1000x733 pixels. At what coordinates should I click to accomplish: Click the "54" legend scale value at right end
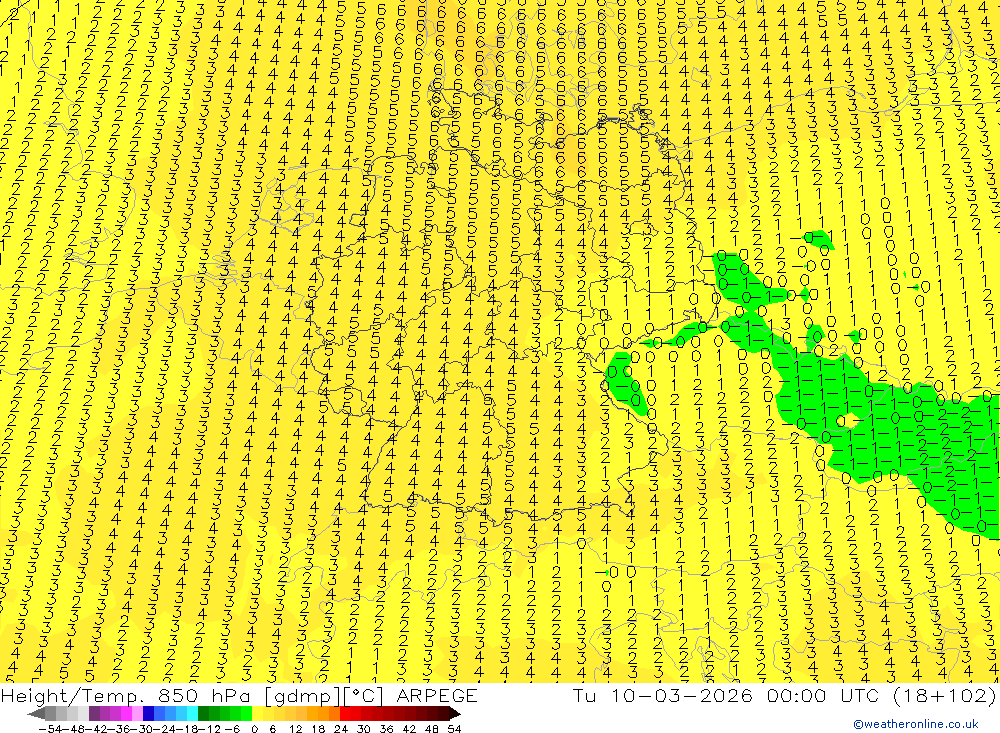[454, 729]
